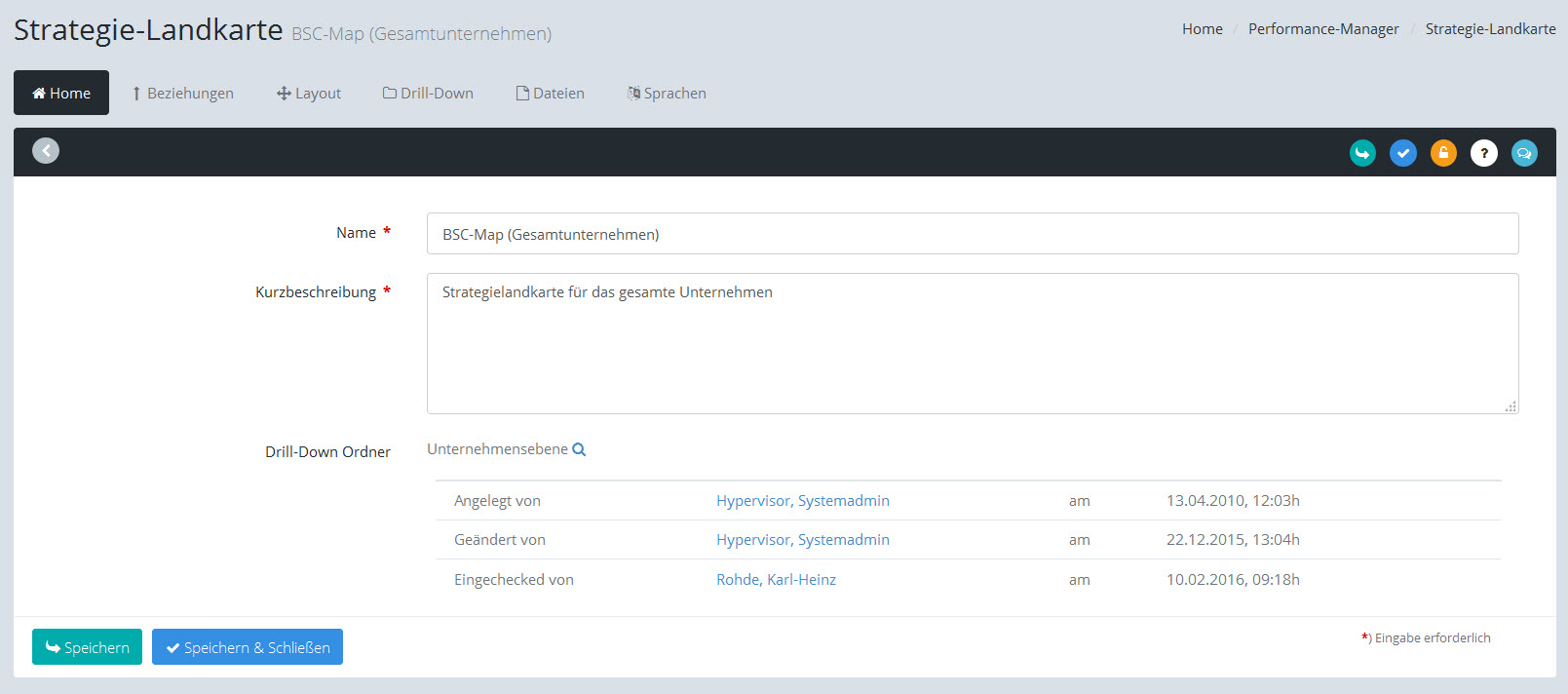Click the magnifier next to Unternehmensebene

pyautogui.click(x=579, y=449)
